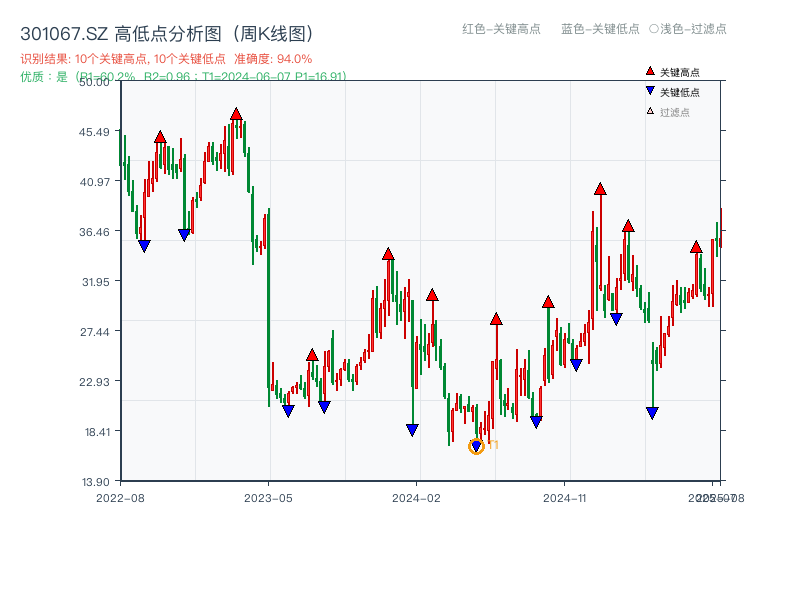Viewport: 800px width, 600px height.
Task: Click the 2024-02 x-axis date label
Action: coord(416,498)
